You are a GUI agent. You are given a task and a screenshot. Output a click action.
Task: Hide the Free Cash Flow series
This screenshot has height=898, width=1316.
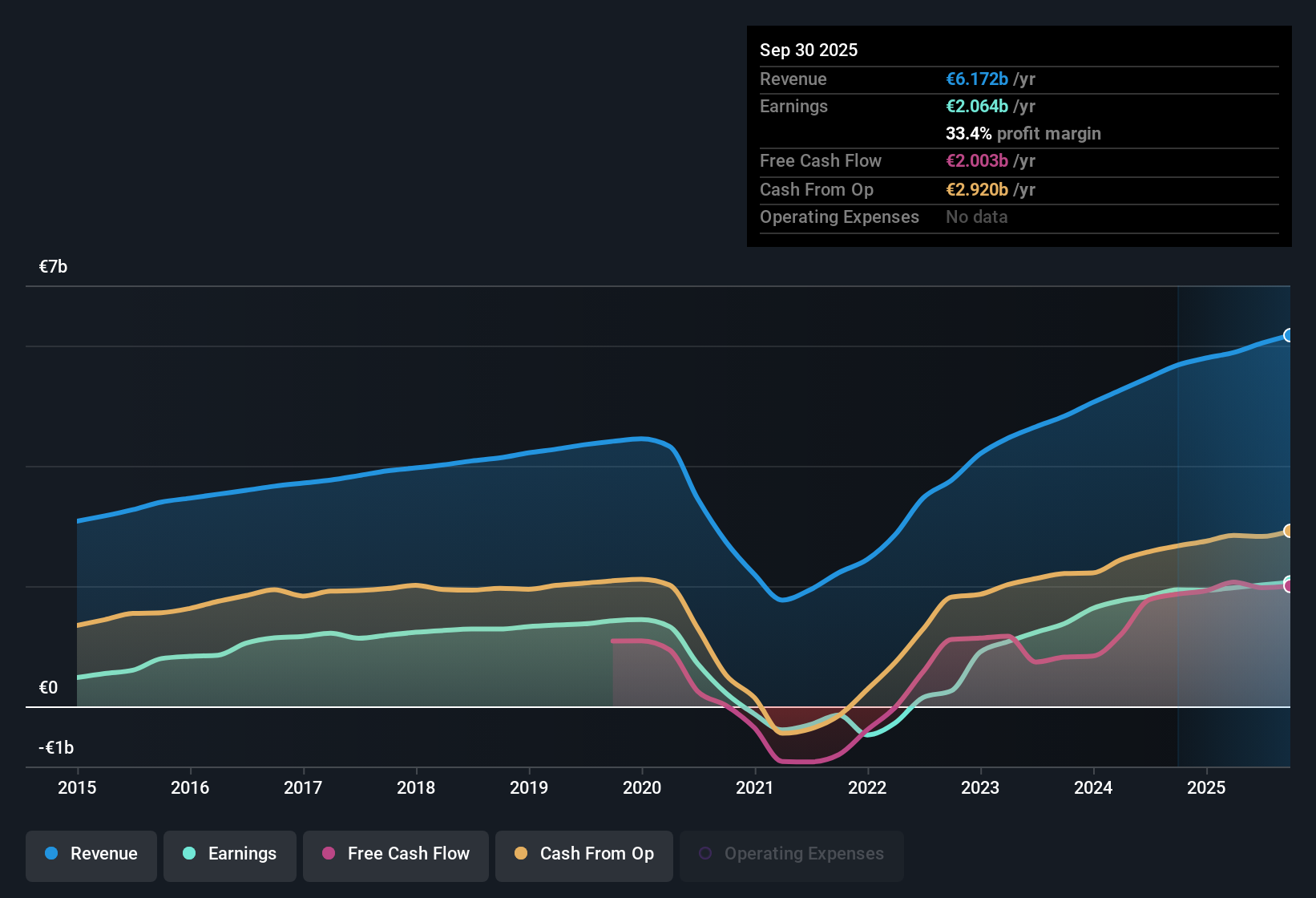coord(395,854)
